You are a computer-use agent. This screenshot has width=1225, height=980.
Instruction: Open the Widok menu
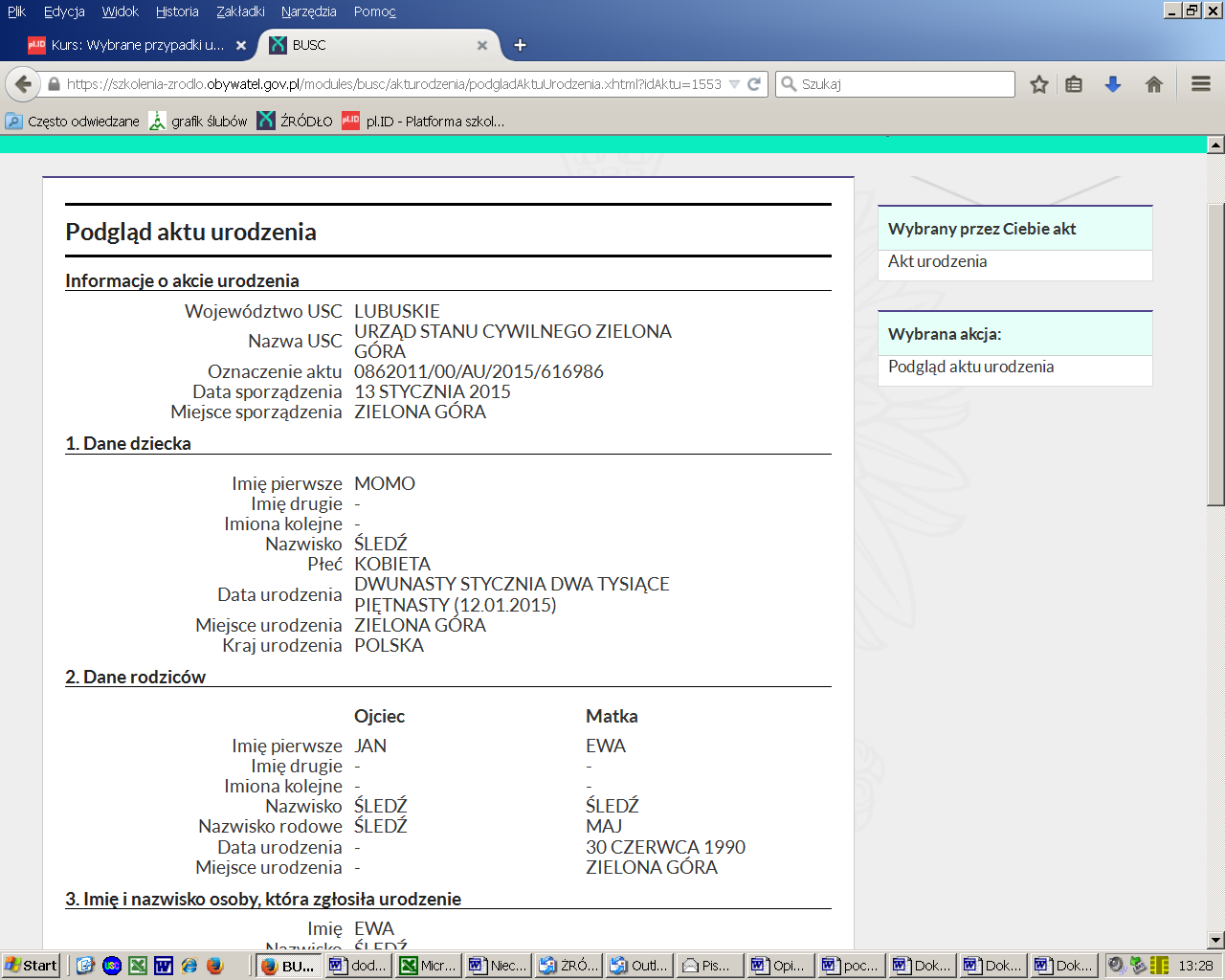[121, 11]
